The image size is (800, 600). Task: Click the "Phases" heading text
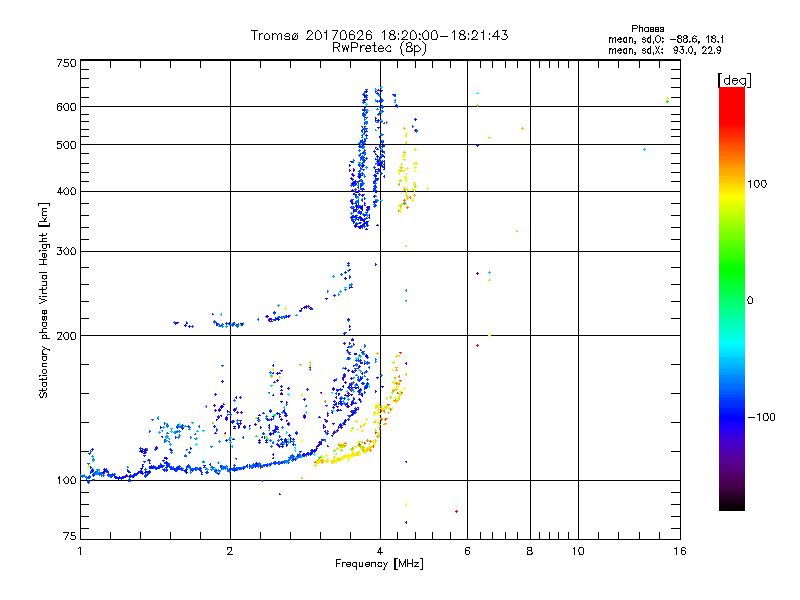click(x=647, y=29)
